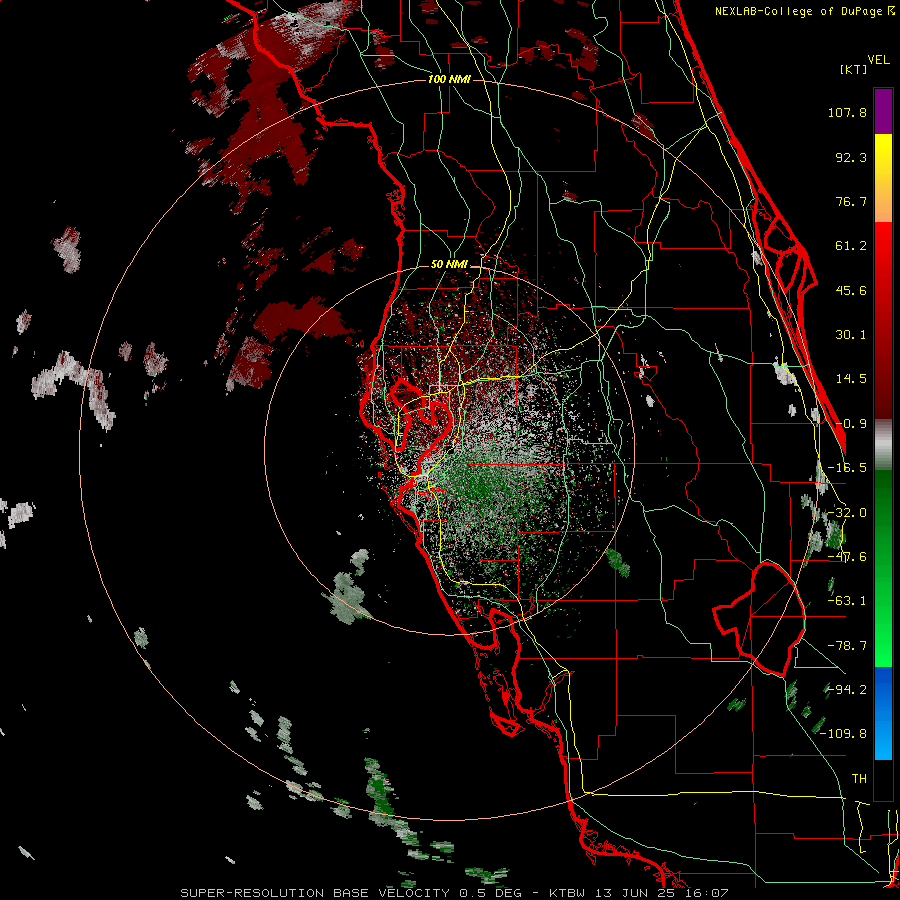Click the -0.9 velocity scale value
The width and height of the screenshot is (900, 900).
coord(851,424)
